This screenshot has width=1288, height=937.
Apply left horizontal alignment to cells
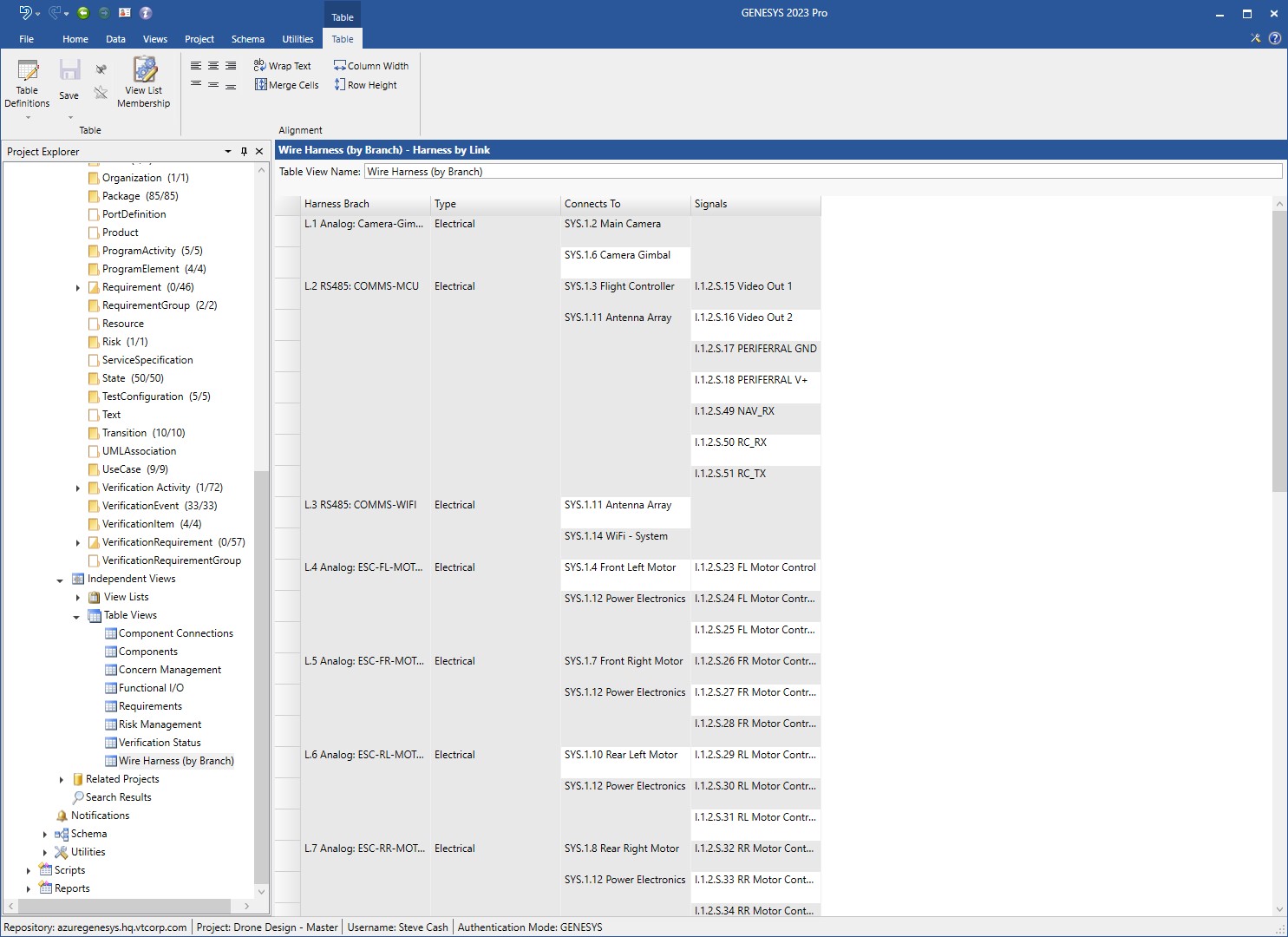click(195, 65)
